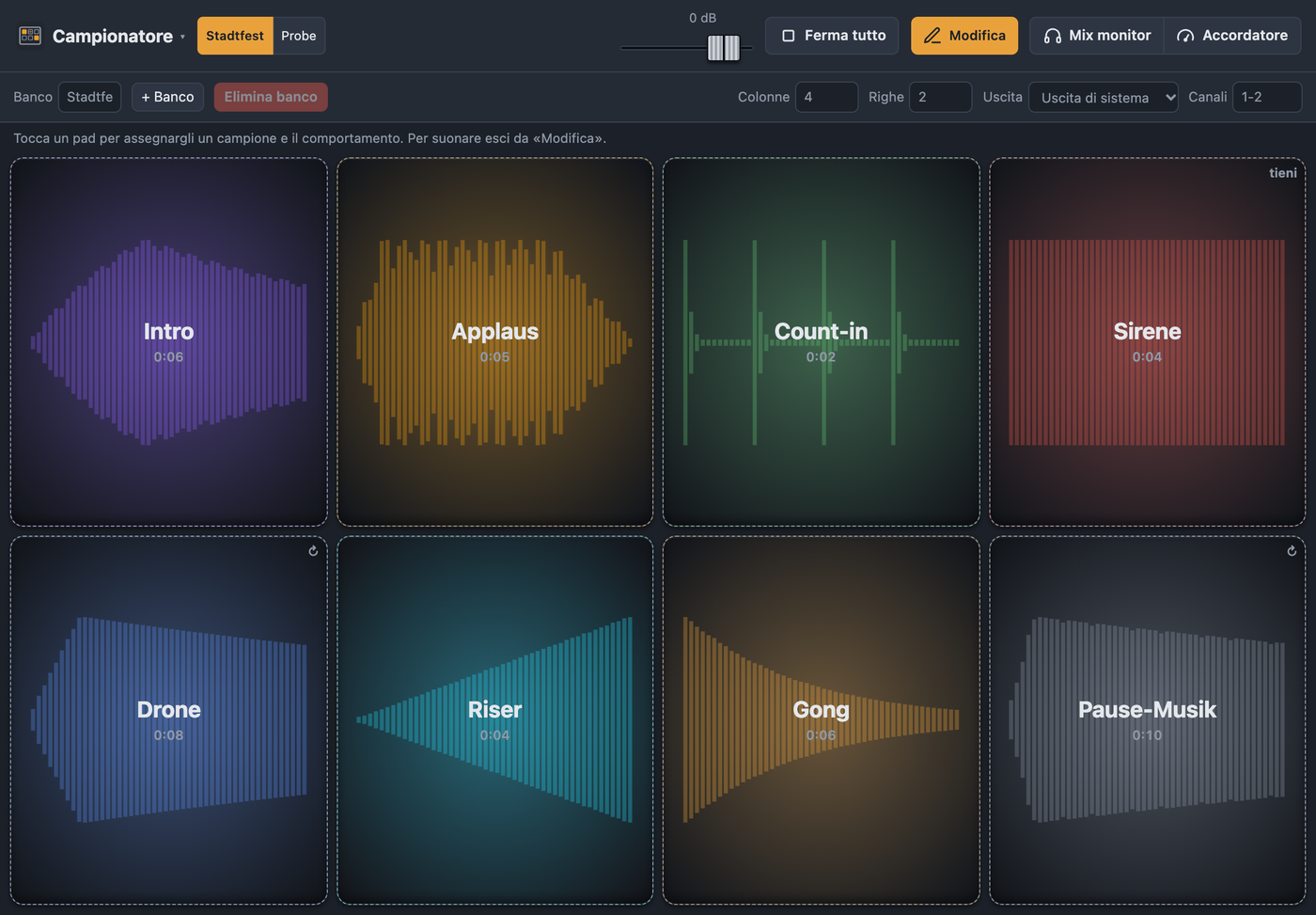The height and width of the screenshot is (915, 1316).
Task: Click the tuner gauge icon for Accordatore
Action: [x=1185, y=36]
